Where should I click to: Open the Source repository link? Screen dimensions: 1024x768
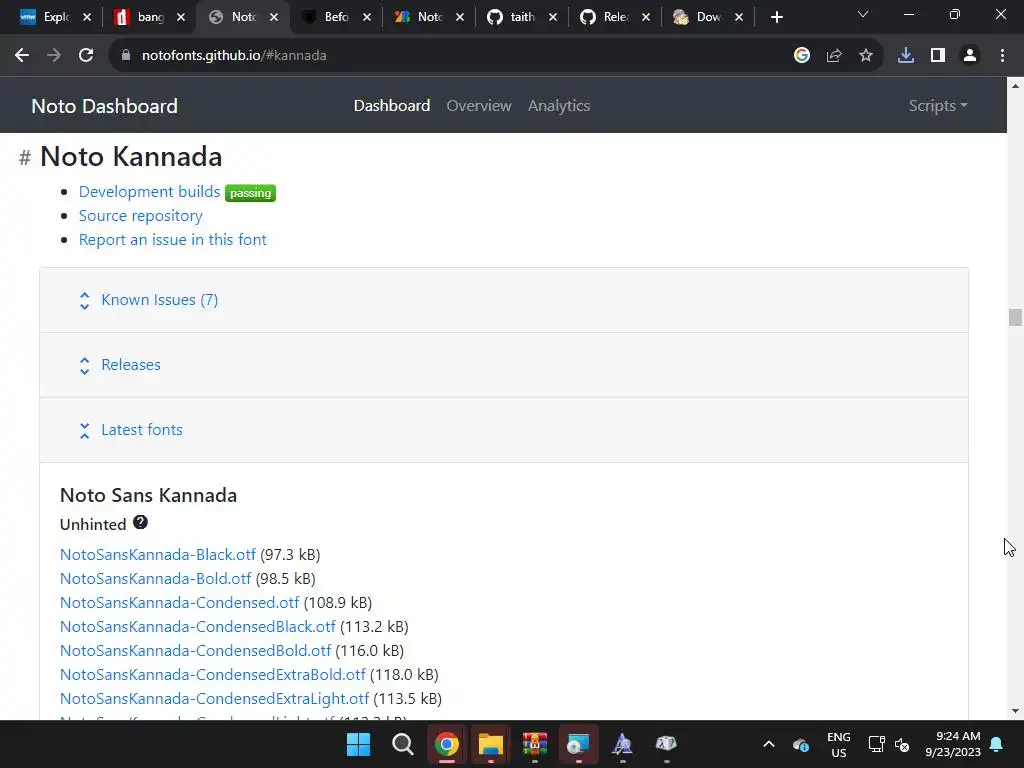pyautogui.click(x=140, y=216)
